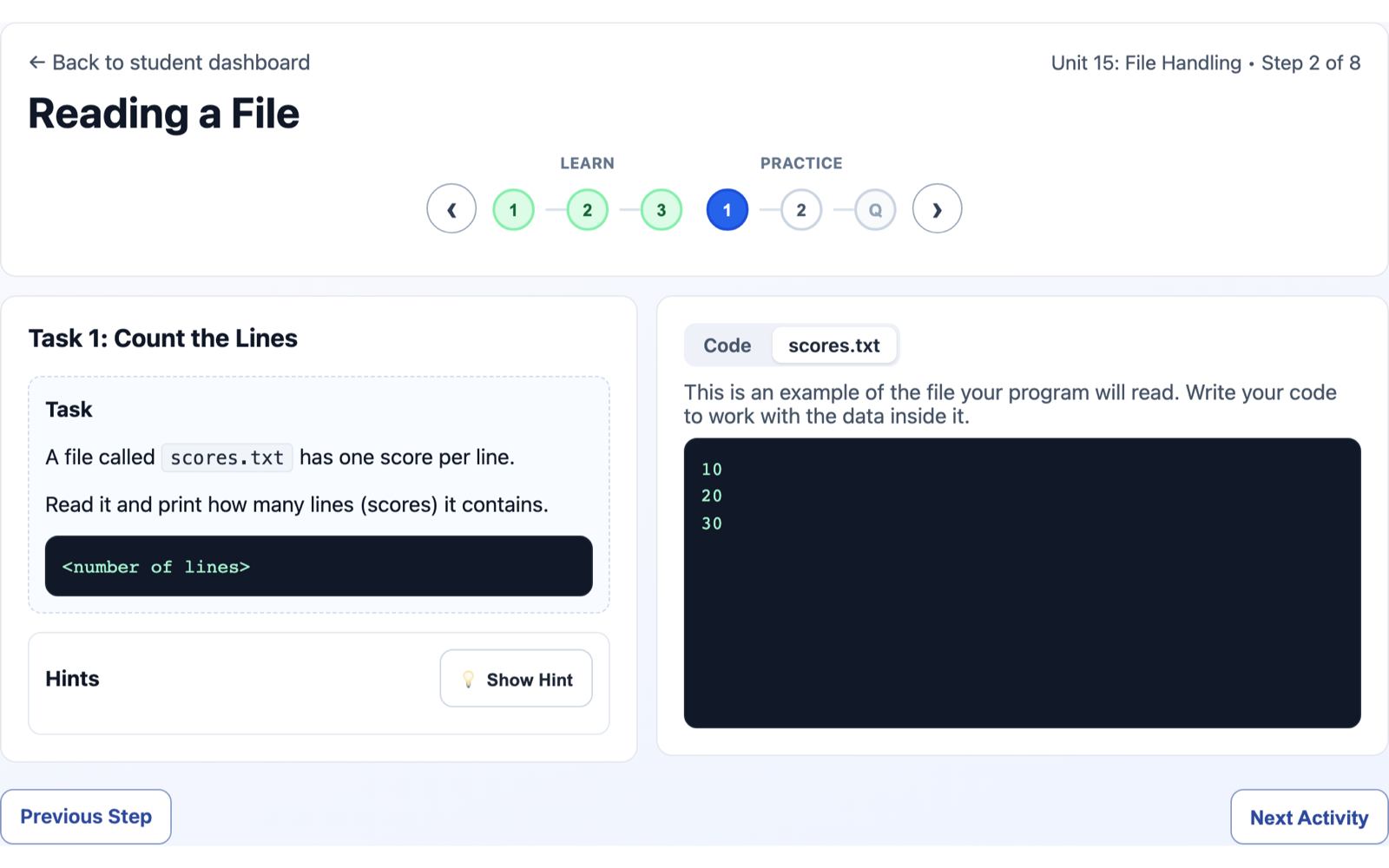
Task: Click the 'Task 1: Count the Lines' heading
Action: (x=163, y=339)
